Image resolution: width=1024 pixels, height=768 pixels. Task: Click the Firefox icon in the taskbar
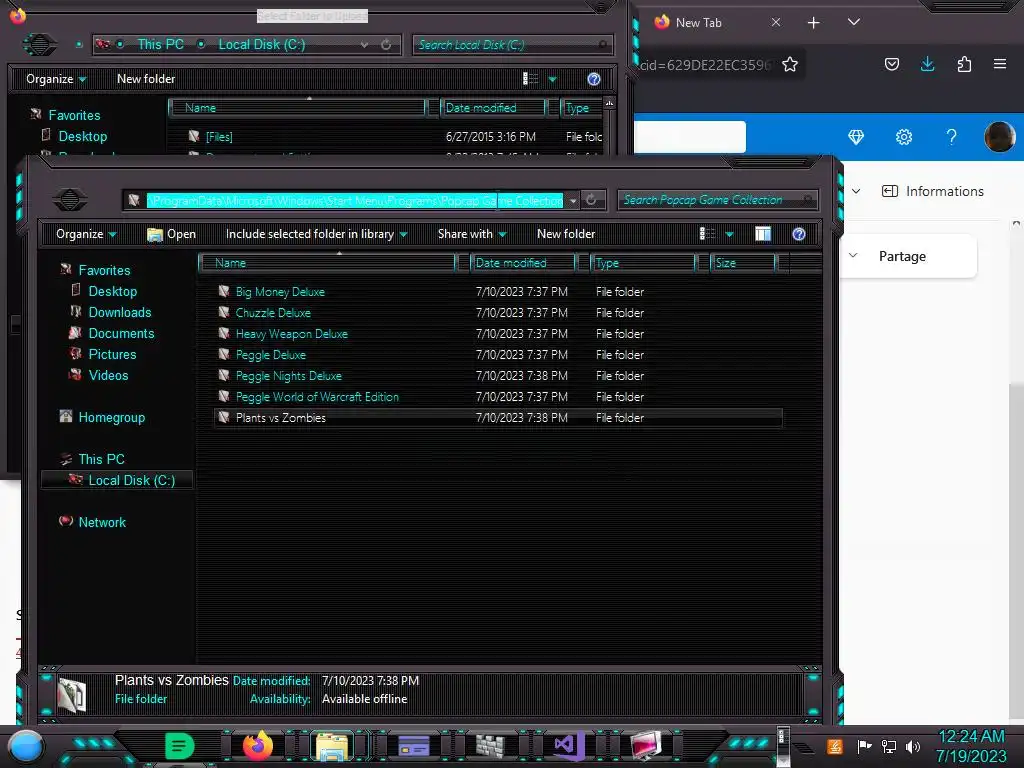[x=257, y=746]
